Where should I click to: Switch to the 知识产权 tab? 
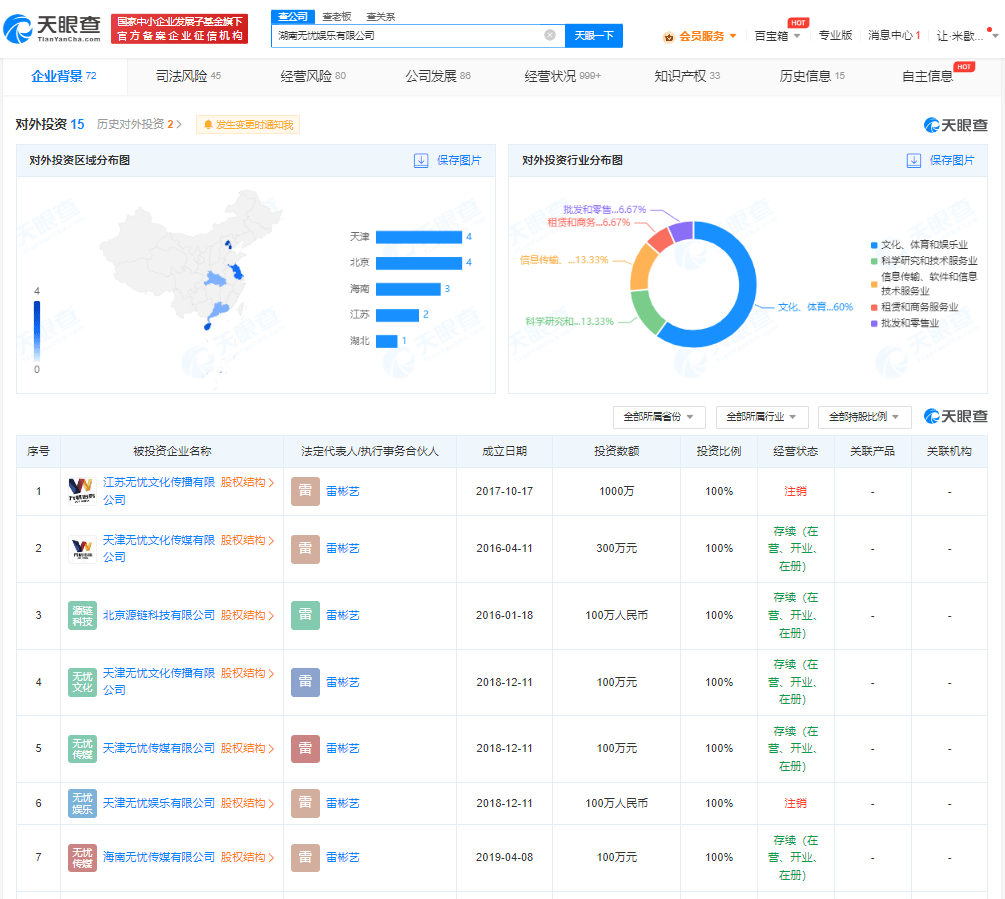[686, 76]
